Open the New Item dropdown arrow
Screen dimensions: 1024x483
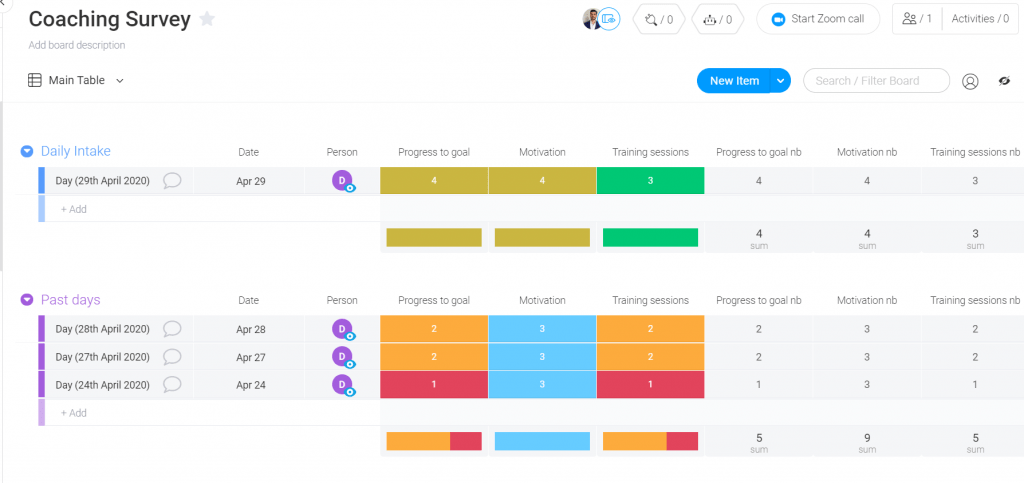[x=780, y=81]
